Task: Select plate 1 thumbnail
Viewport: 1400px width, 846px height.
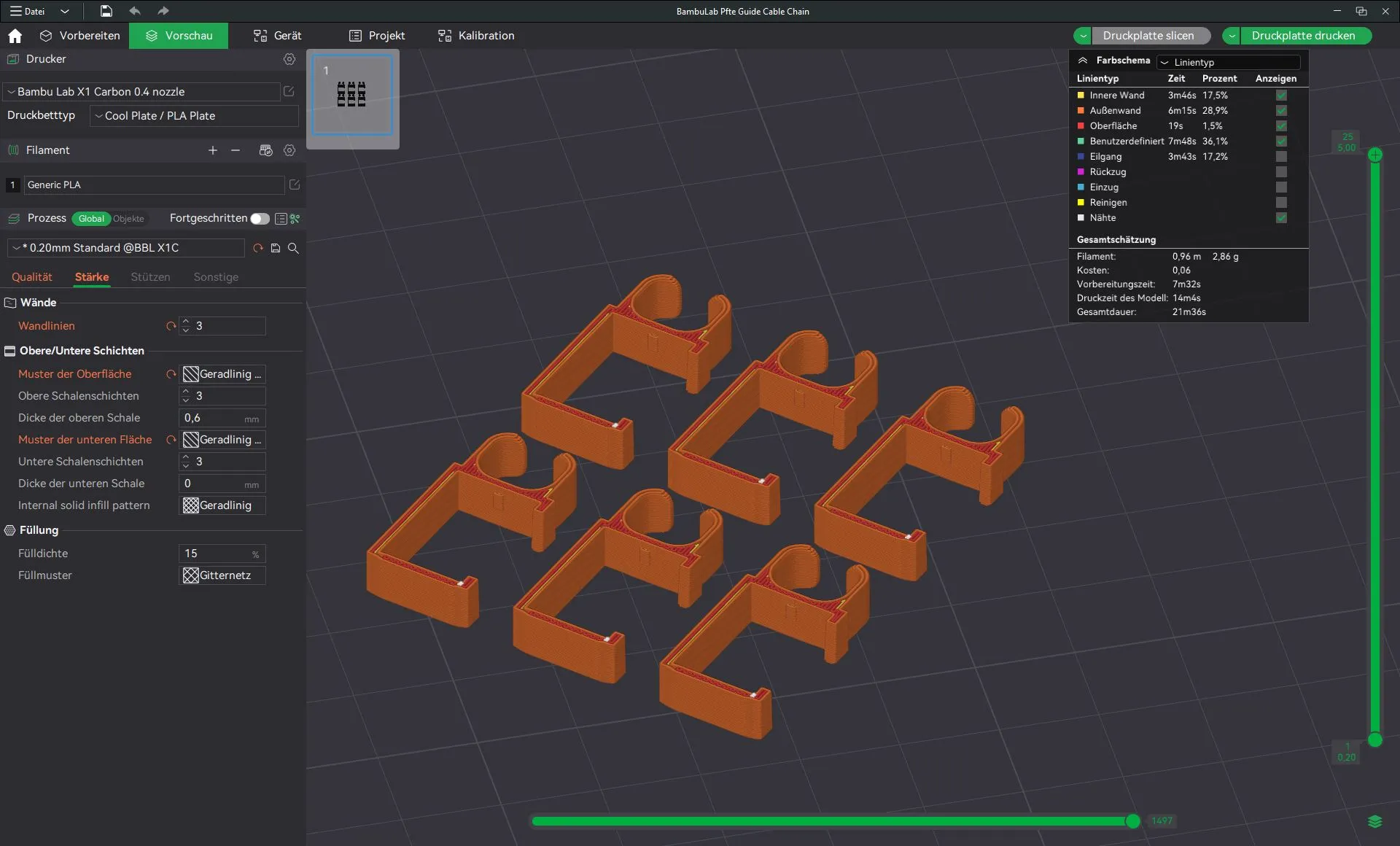Action: click(x=352, y=96)
